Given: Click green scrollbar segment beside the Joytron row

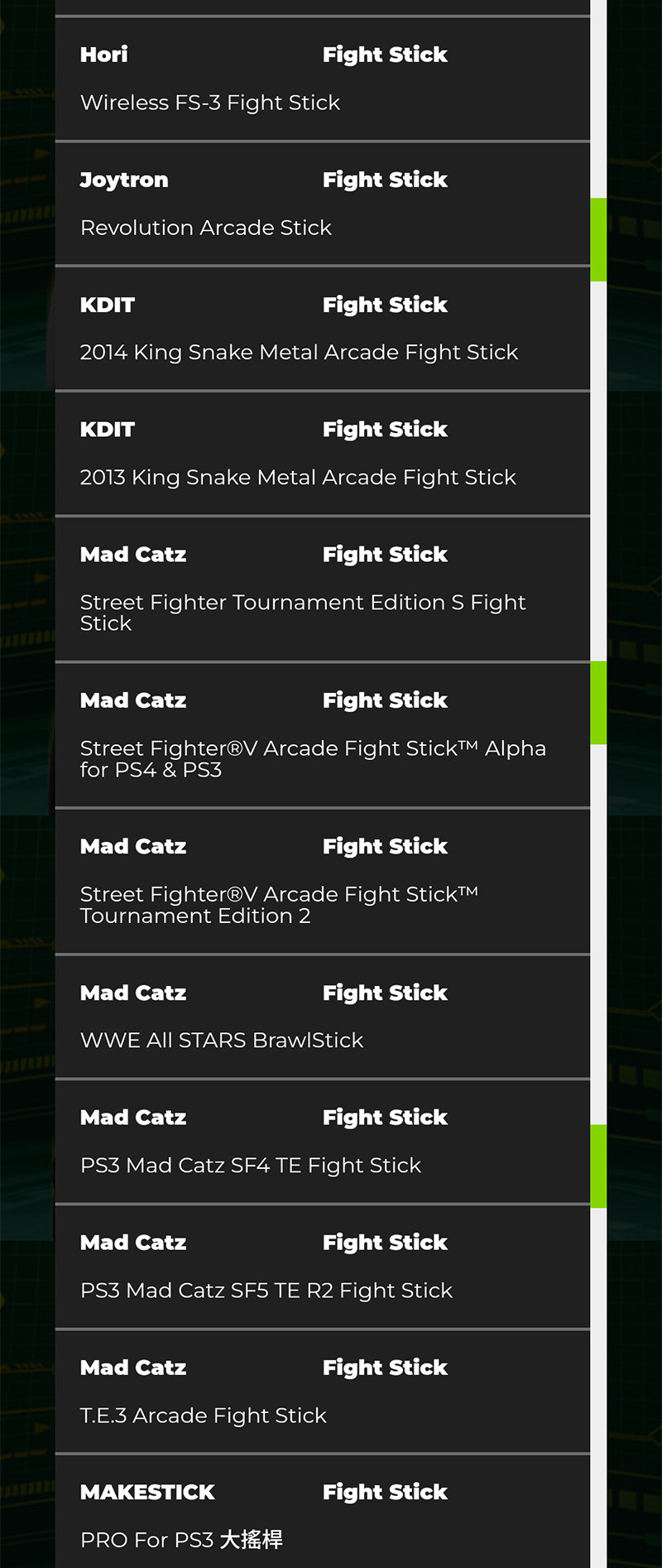Looking at the screenshot, I should (x=598, y=239).
